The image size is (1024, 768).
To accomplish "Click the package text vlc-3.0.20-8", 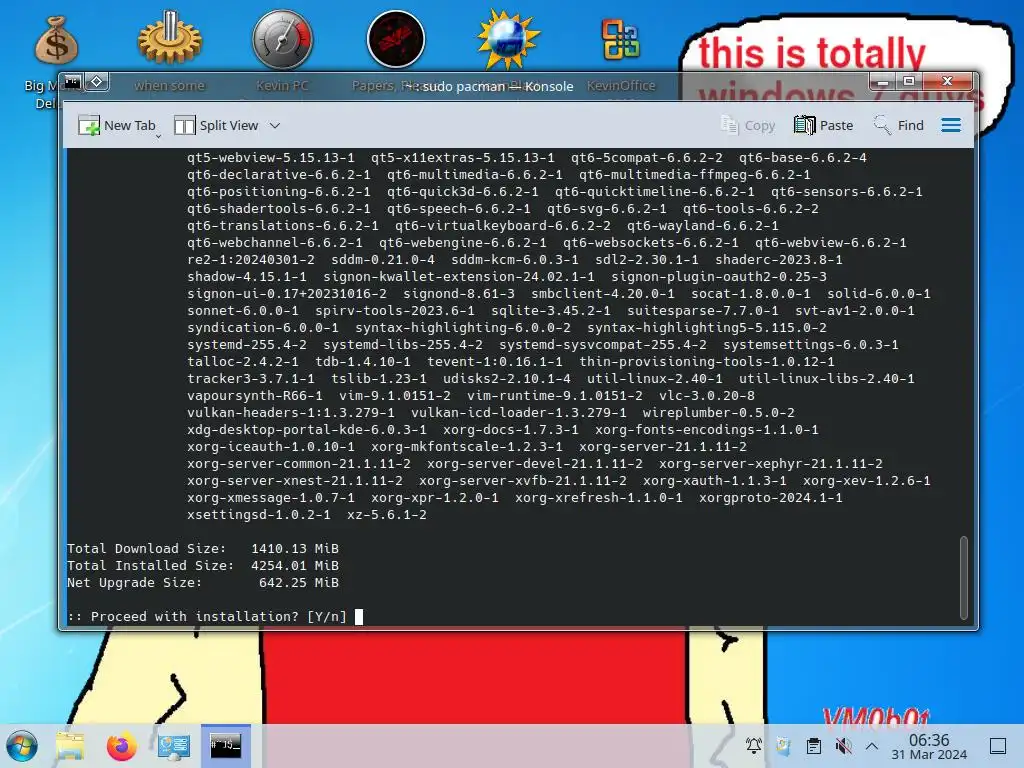I will [707, 396].
